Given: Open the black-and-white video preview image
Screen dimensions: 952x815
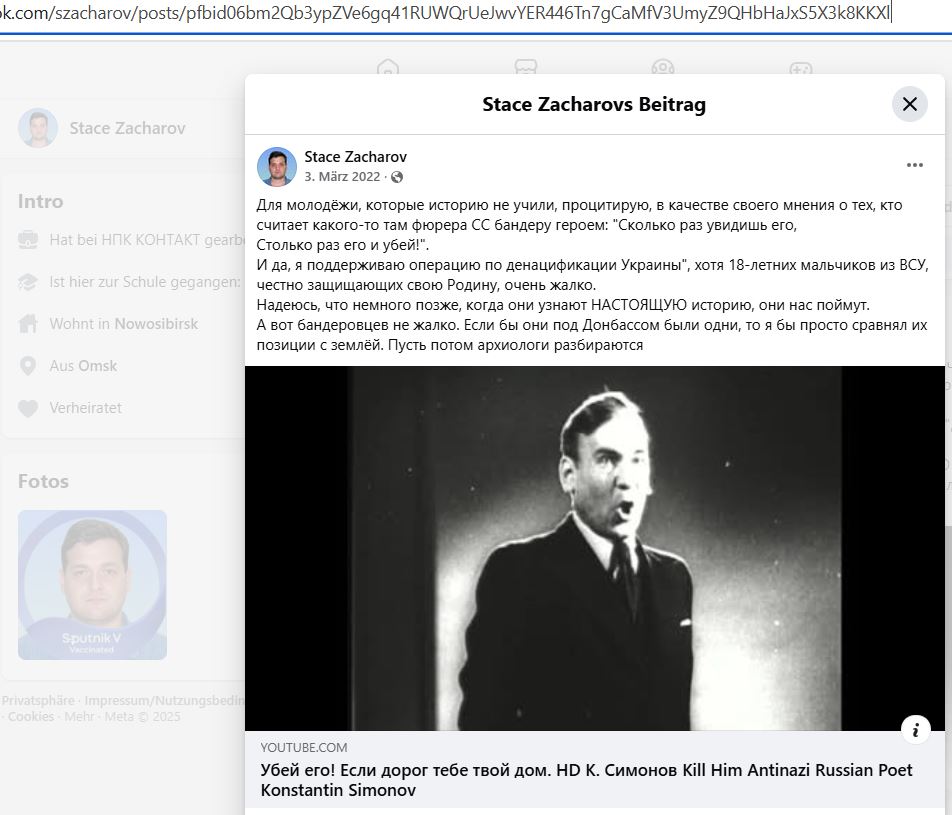Looking at the screenshot, I should click(595, 548).
